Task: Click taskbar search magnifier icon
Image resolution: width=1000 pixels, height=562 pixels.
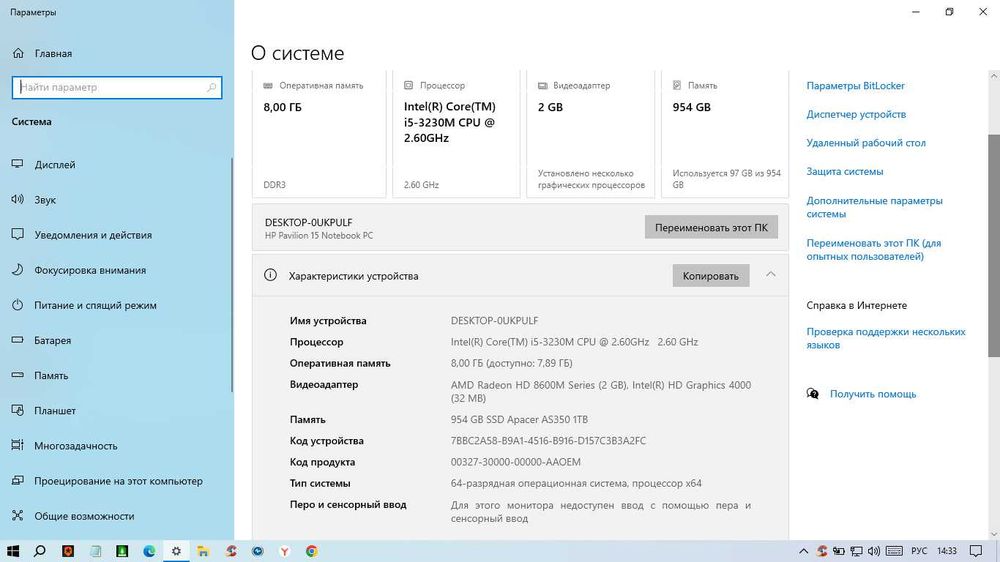Action: [x=40, y=551]
